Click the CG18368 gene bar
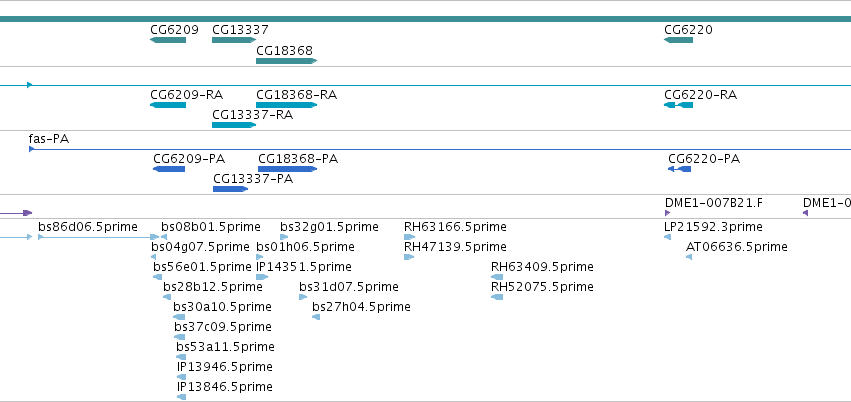The height and width of the screenshot is (402, 851). click(287, 61)
